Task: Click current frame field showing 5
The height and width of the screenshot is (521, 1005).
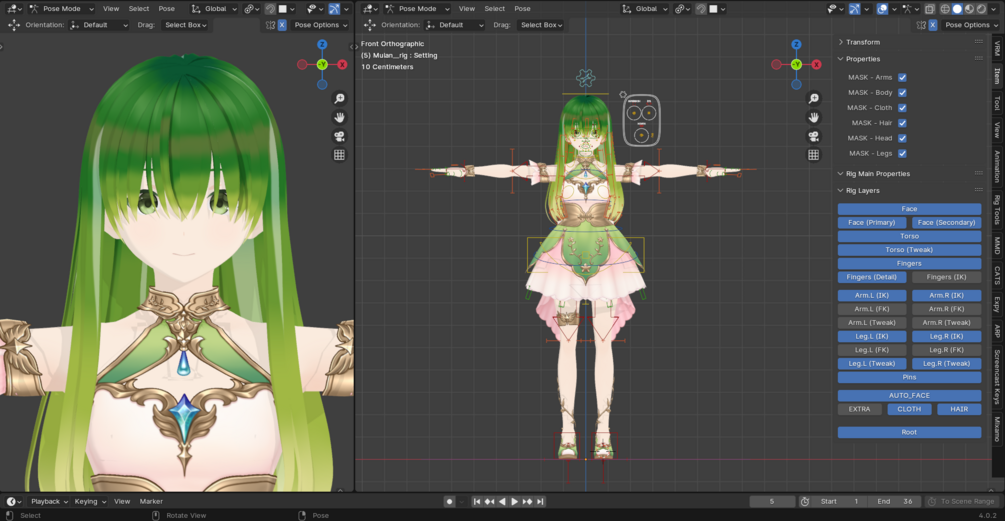Action: [x=772, y=502]
